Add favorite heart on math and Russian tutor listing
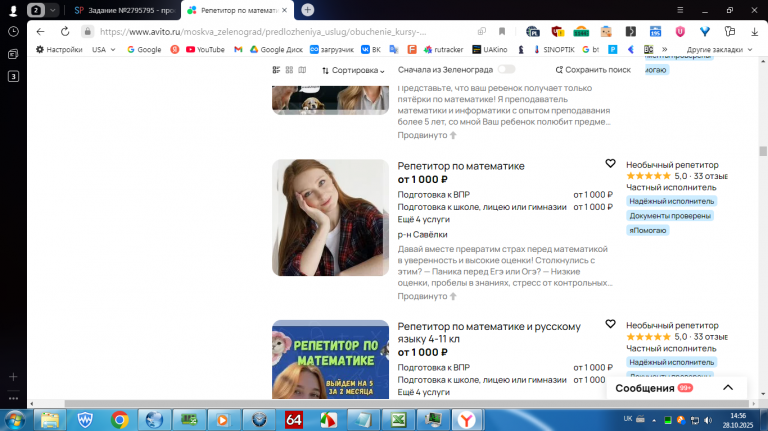Viewport: 768px width, 431px height. coord(610,324)
